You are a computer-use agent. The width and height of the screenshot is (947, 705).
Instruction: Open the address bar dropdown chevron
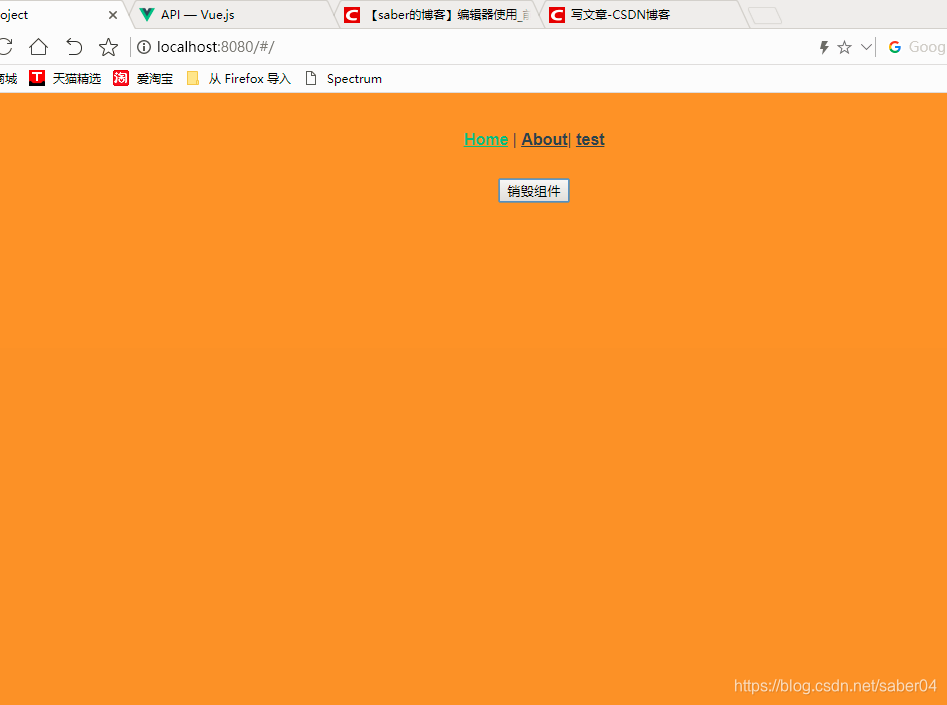pyautogui.click(x=866, y=46)
